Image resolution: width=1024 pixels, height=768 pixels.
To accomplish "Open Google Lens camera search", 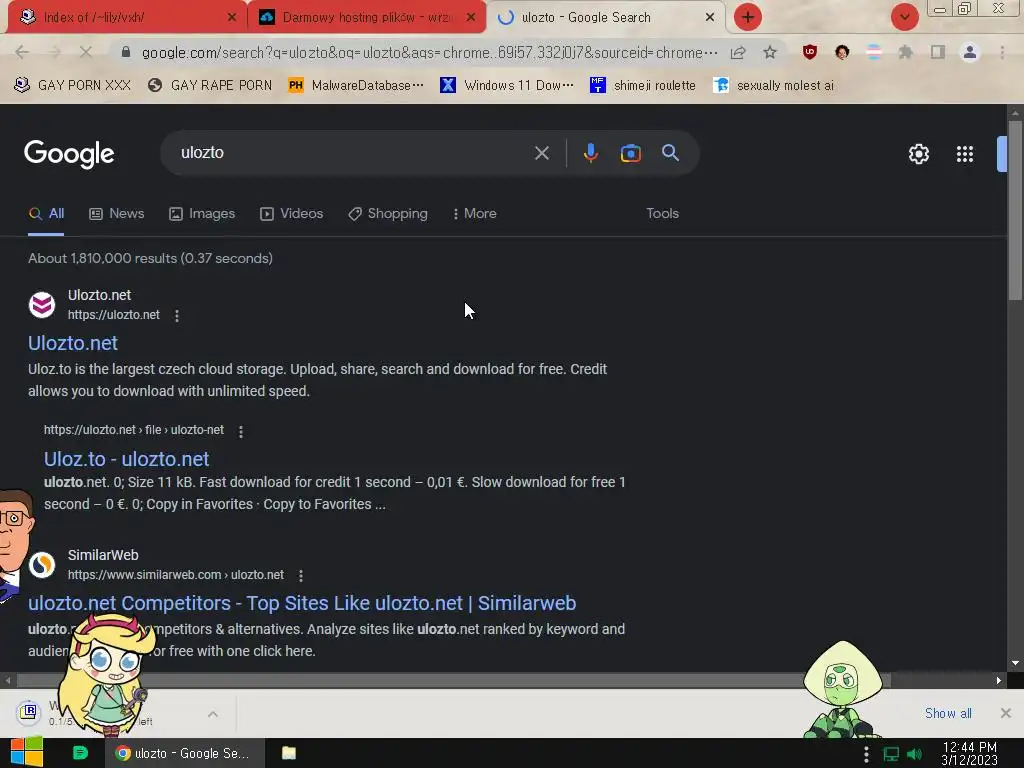I will click(x=630, y=153).
